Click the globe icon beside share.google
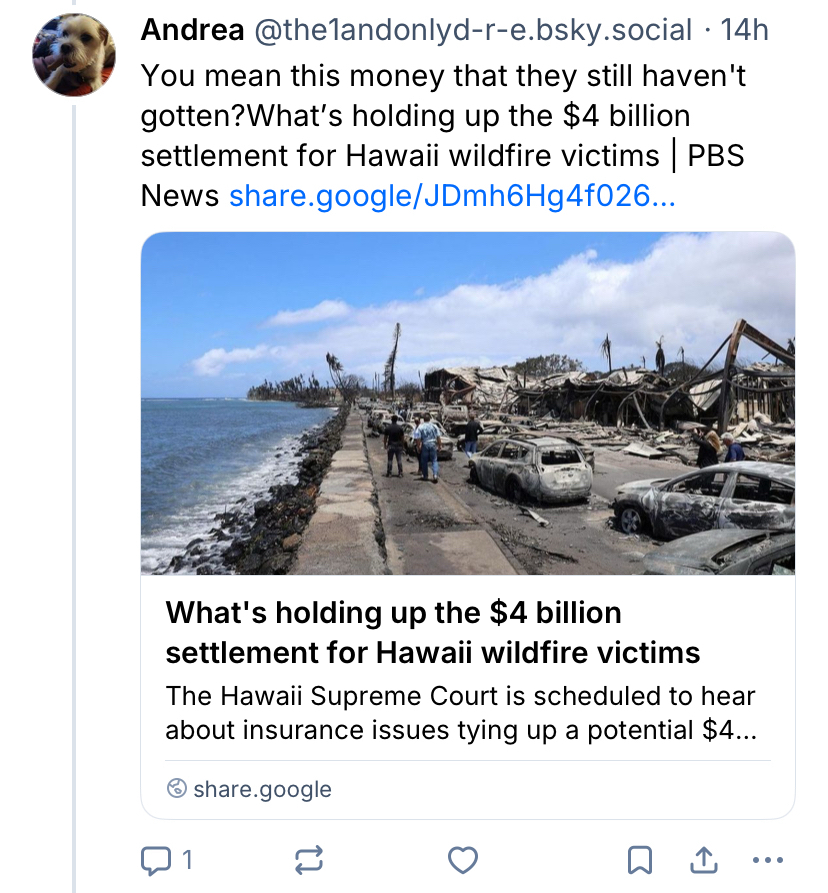Image resolution: width=828 pixels, height=893 pixels. (x=177, y=789)
